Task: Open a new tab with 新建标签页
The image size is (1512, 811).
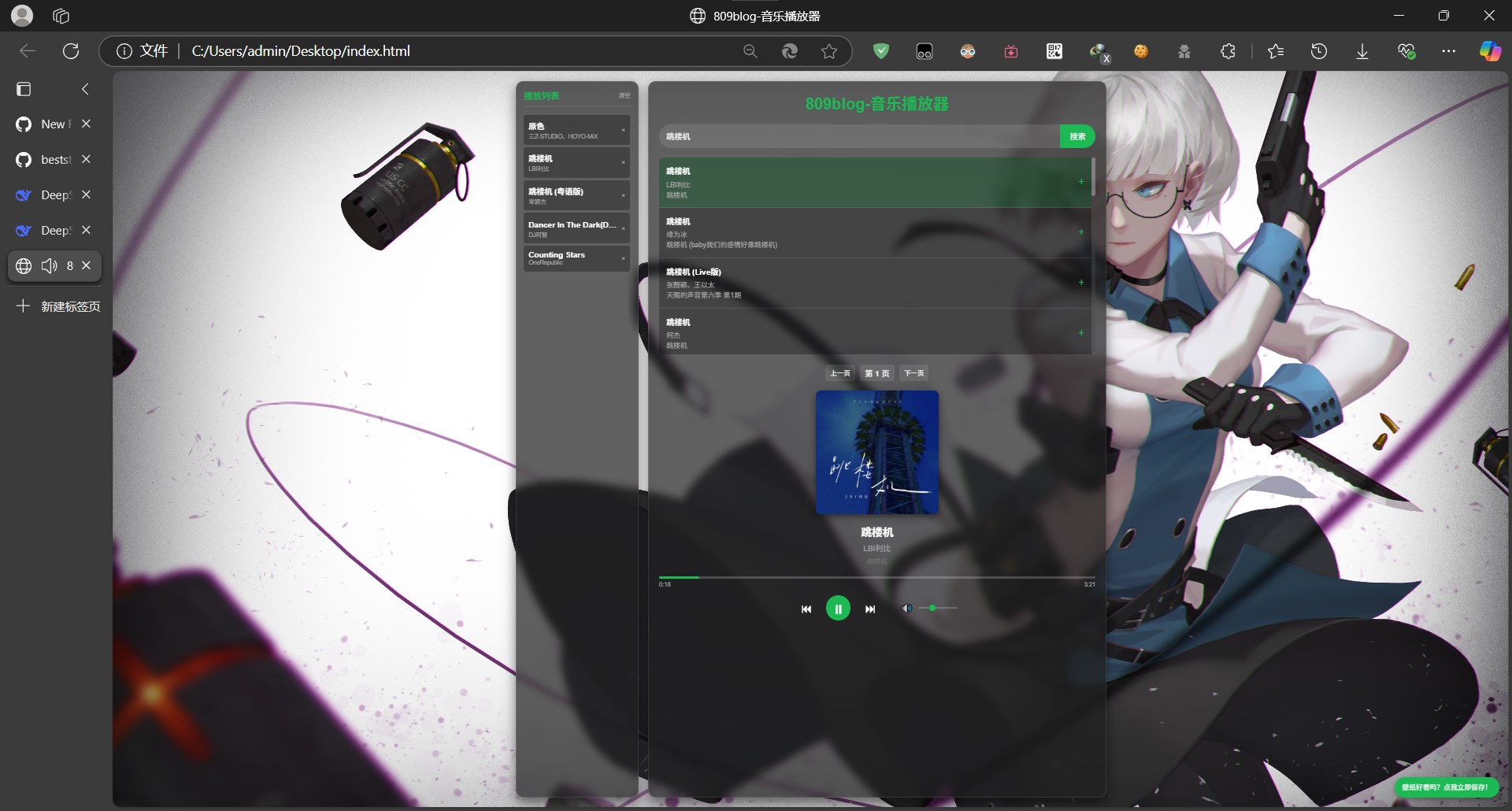Action: [x=58, y=306]
